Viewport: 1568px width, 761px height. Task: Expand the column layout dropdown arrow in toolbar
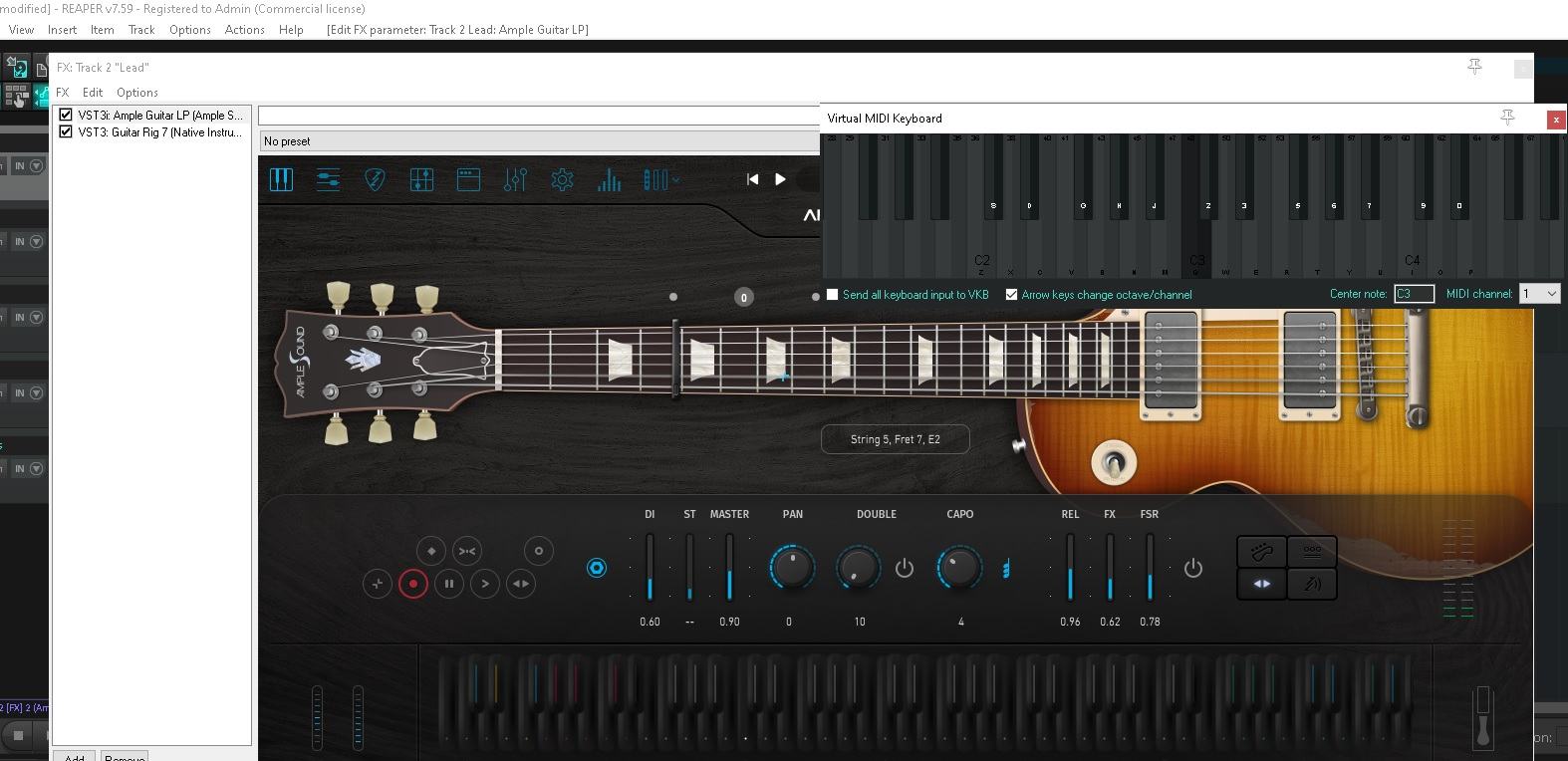[x=676, y=180]
